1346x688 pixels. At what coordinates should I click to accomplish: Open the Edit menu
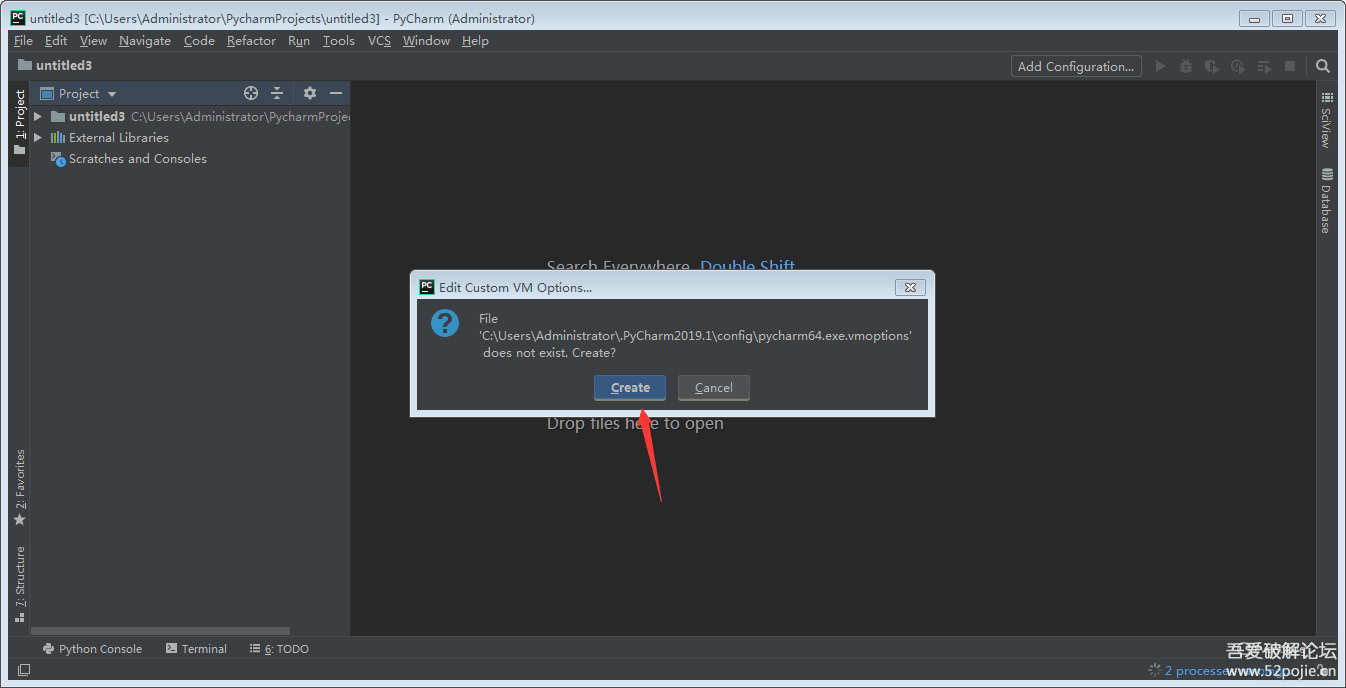56,41
